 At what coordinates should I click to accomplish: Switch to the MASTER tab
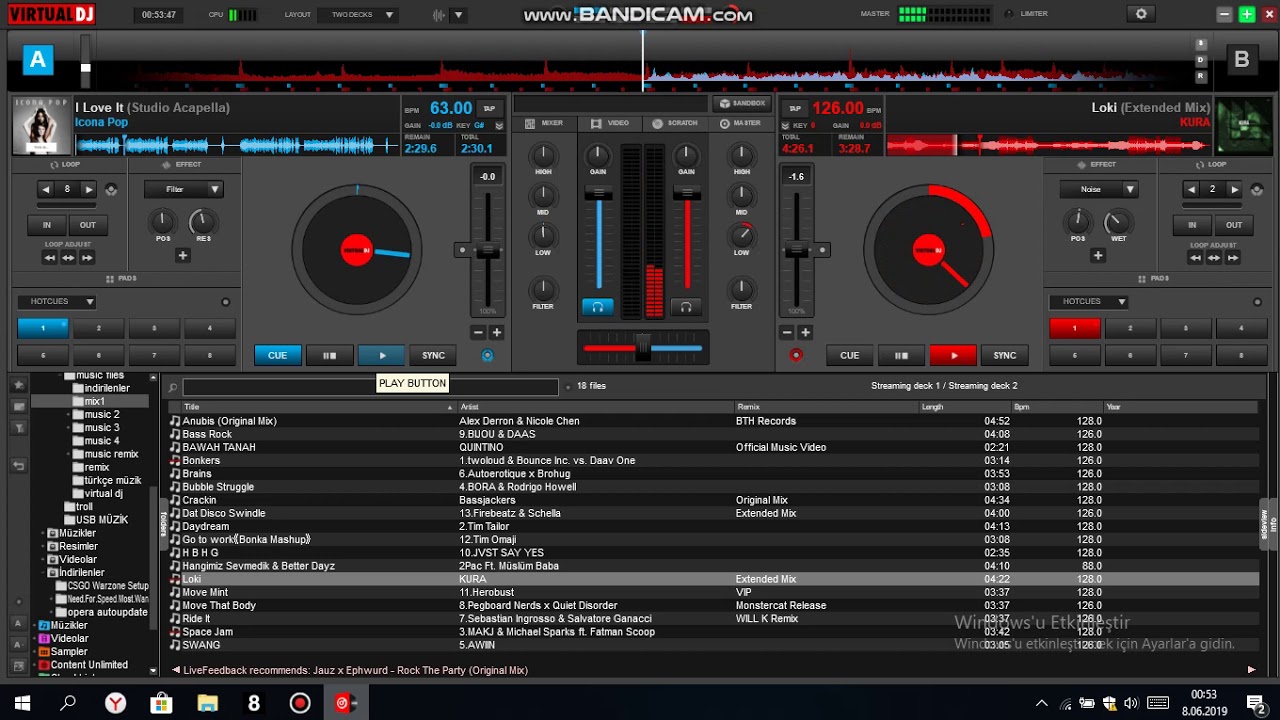(x=740, y=123)
